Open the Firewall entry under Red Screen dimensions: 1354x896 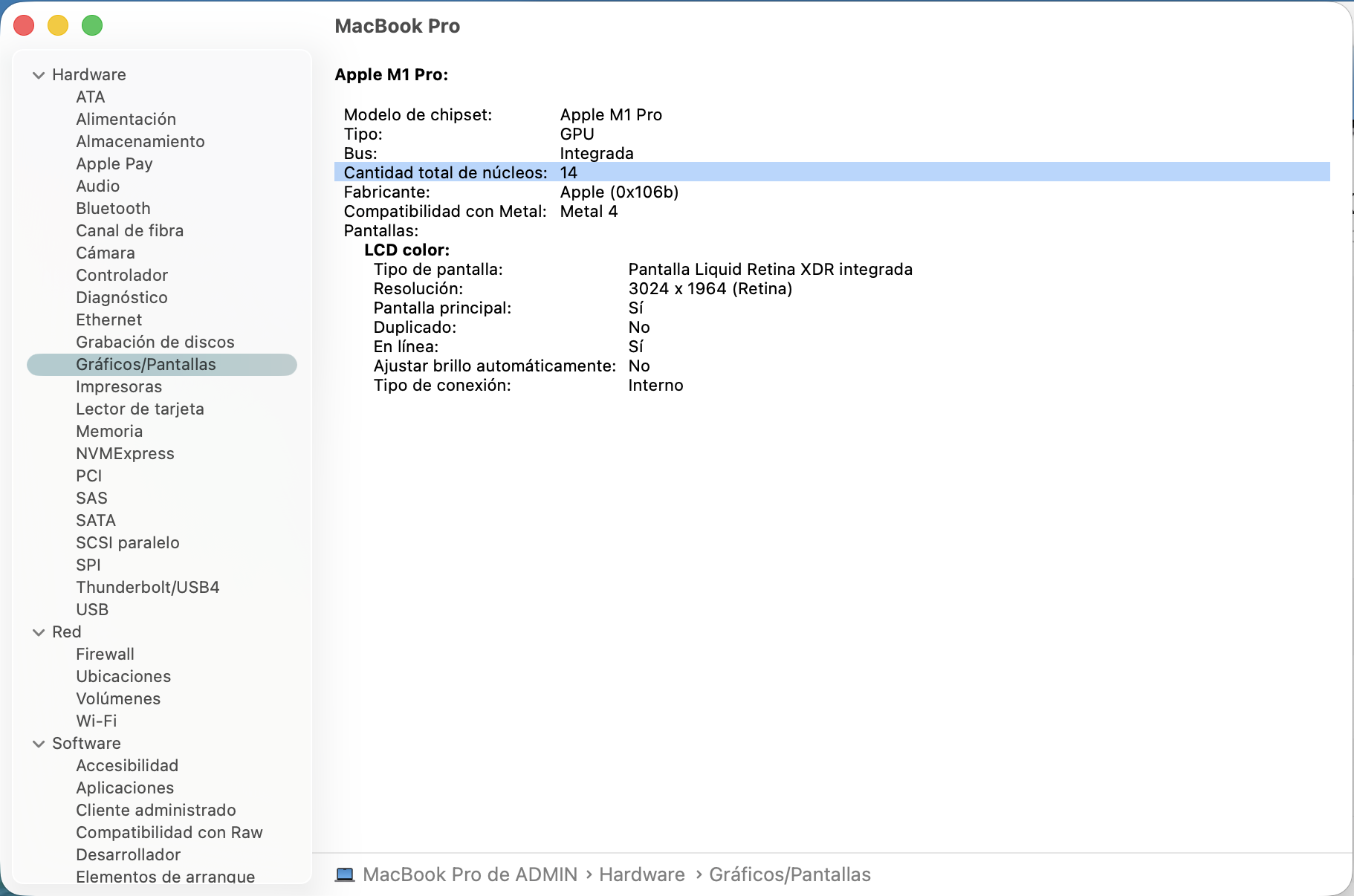coord(105,654)
